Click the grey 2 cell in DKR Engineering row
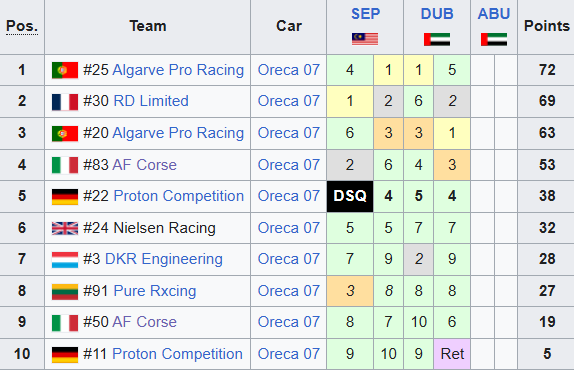The image size is (574, 377). point(418,259)
